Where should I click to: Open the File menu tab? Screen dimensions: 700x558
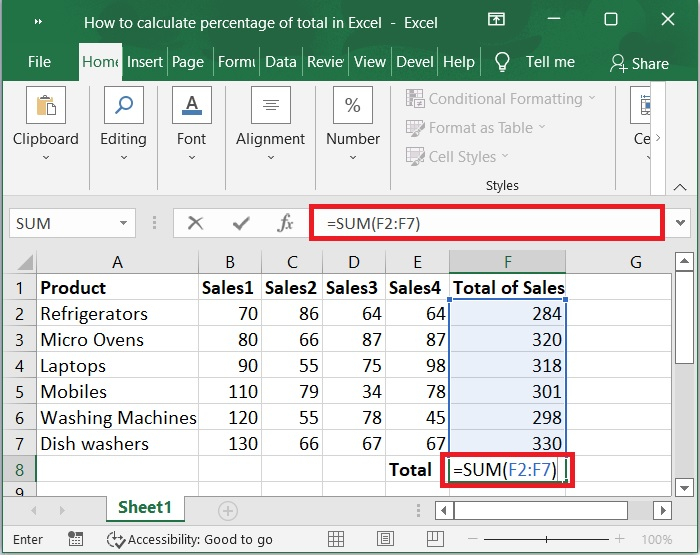click(39, 62)
